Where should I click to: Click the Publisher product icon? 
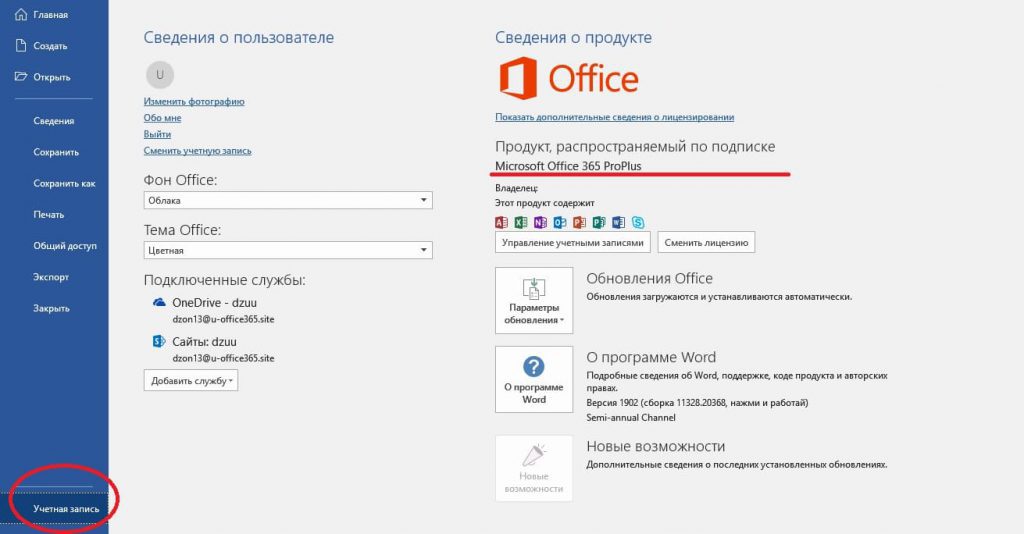click(x=599, y=222)
